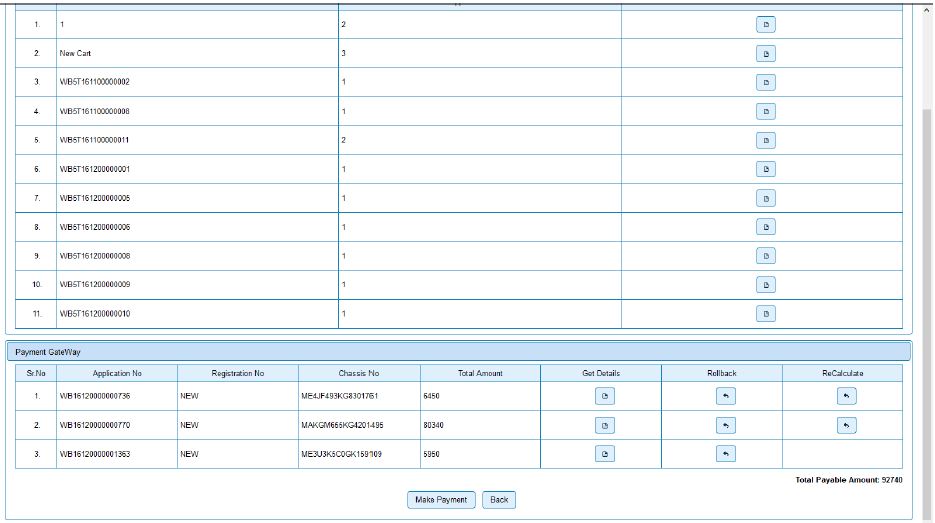Rollback application WB16120000000770
Viewport: 935px width, 523px height.
coord(726,425)
